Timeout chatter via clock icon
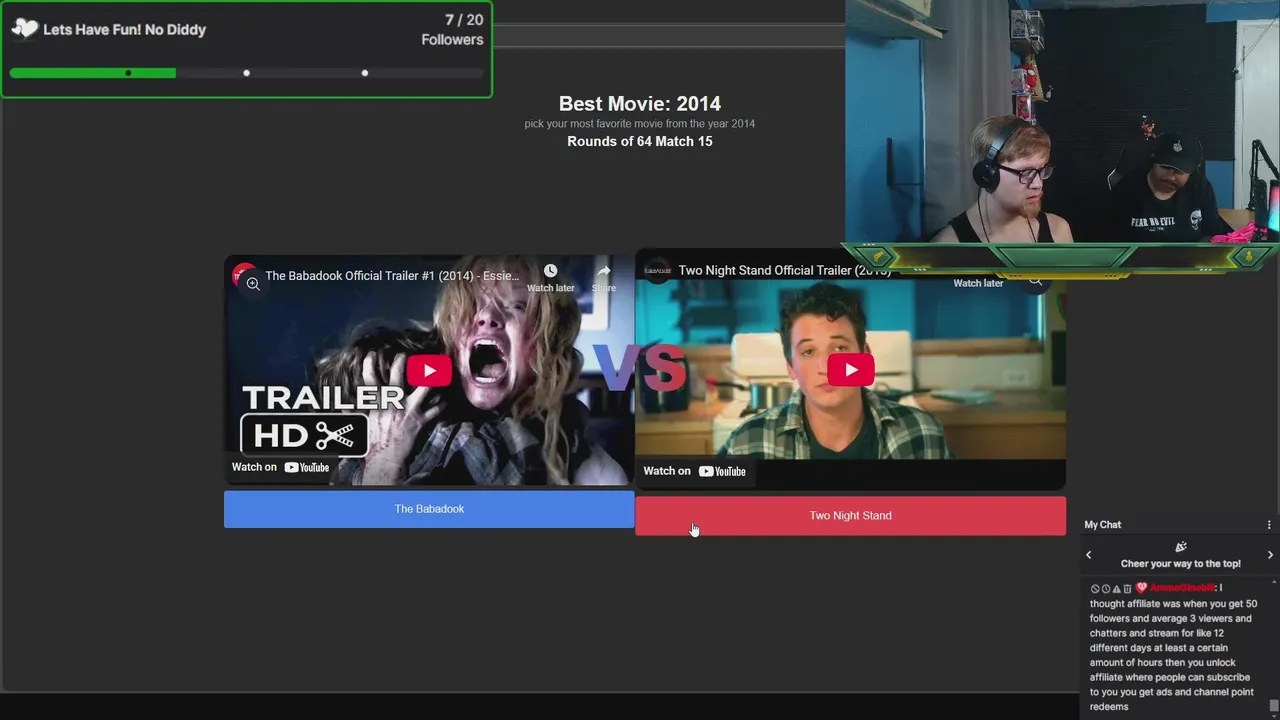This screenshot has height=720, width=1280. pos(1106,589)
